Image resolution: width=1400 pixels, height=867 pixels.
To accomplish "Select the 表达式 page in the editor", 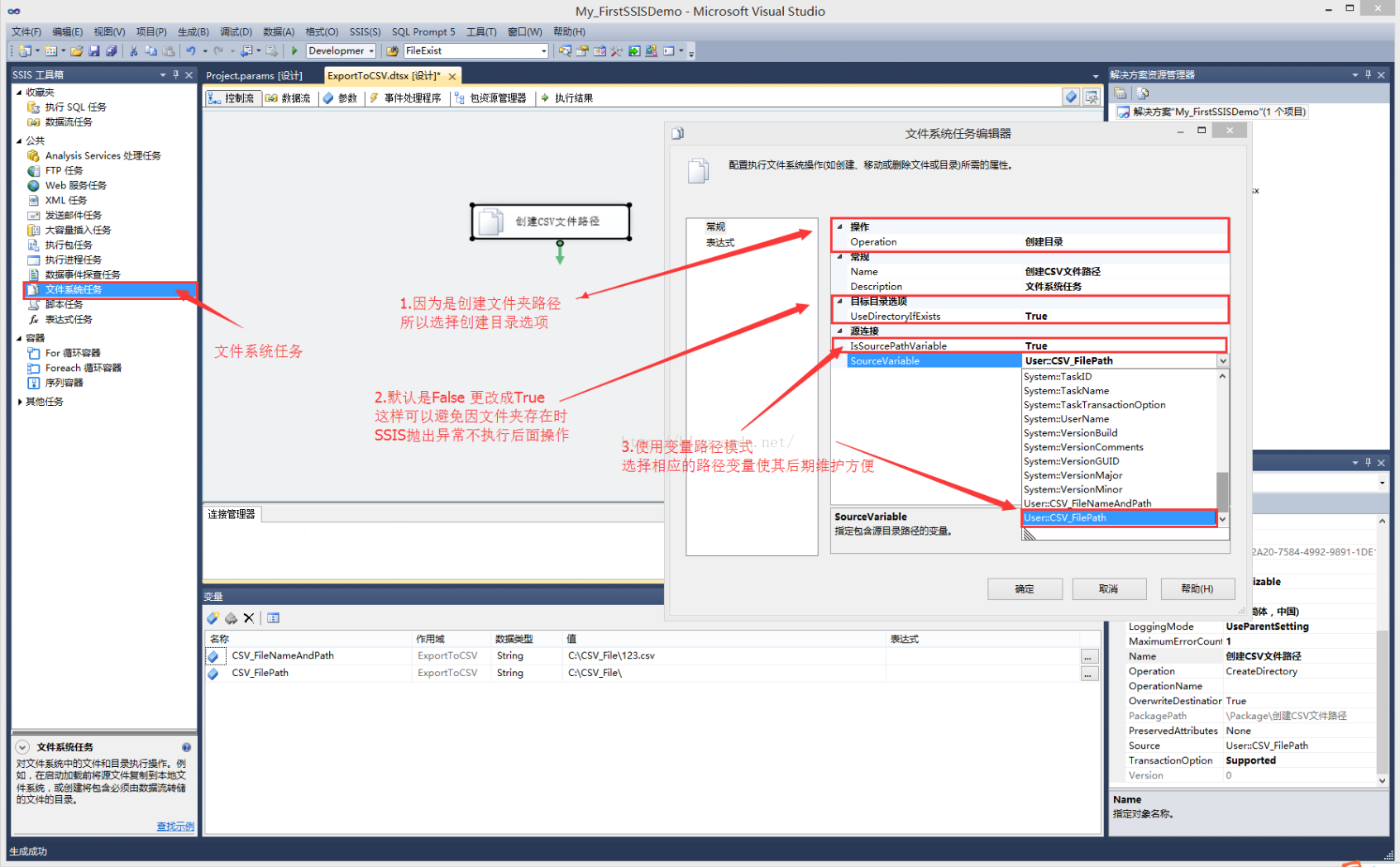I will pyautogui.click(x=720, y=243).
